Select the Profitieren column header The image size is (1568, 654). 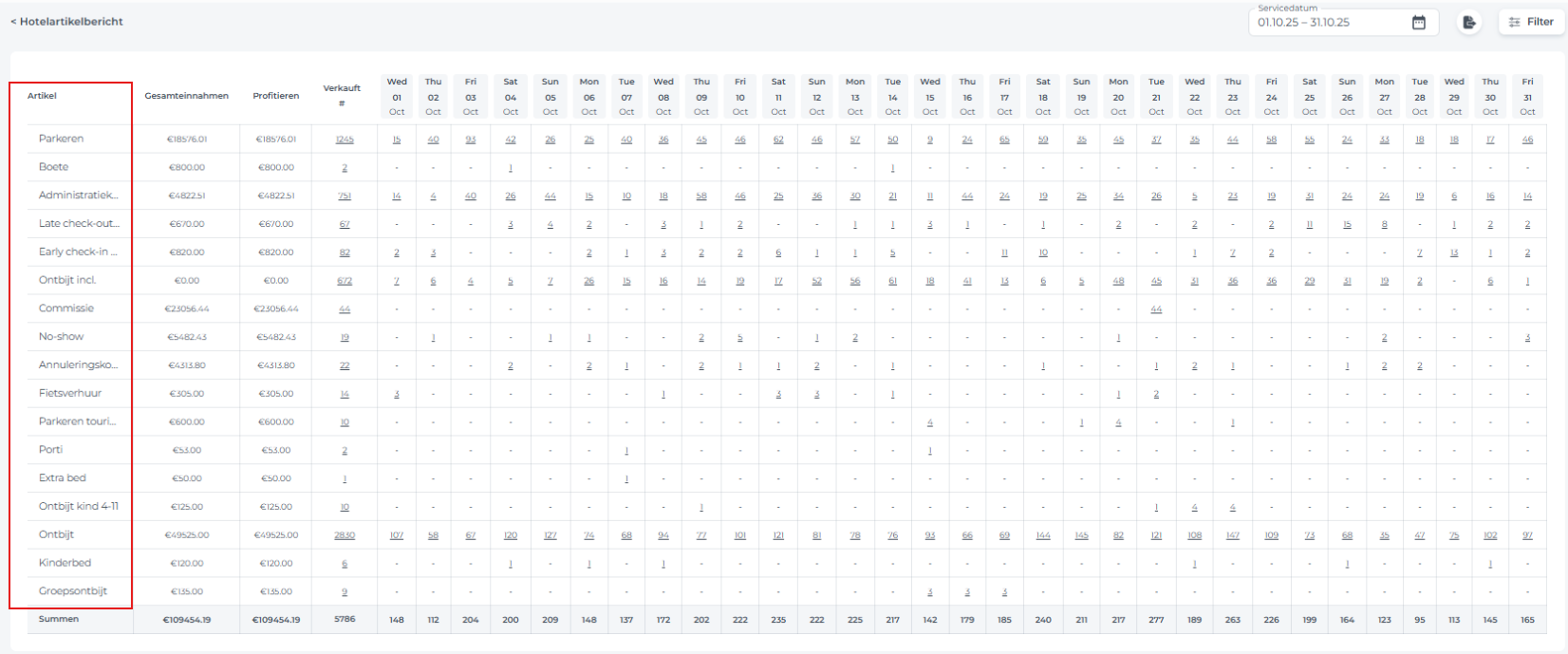coord(275,96)
